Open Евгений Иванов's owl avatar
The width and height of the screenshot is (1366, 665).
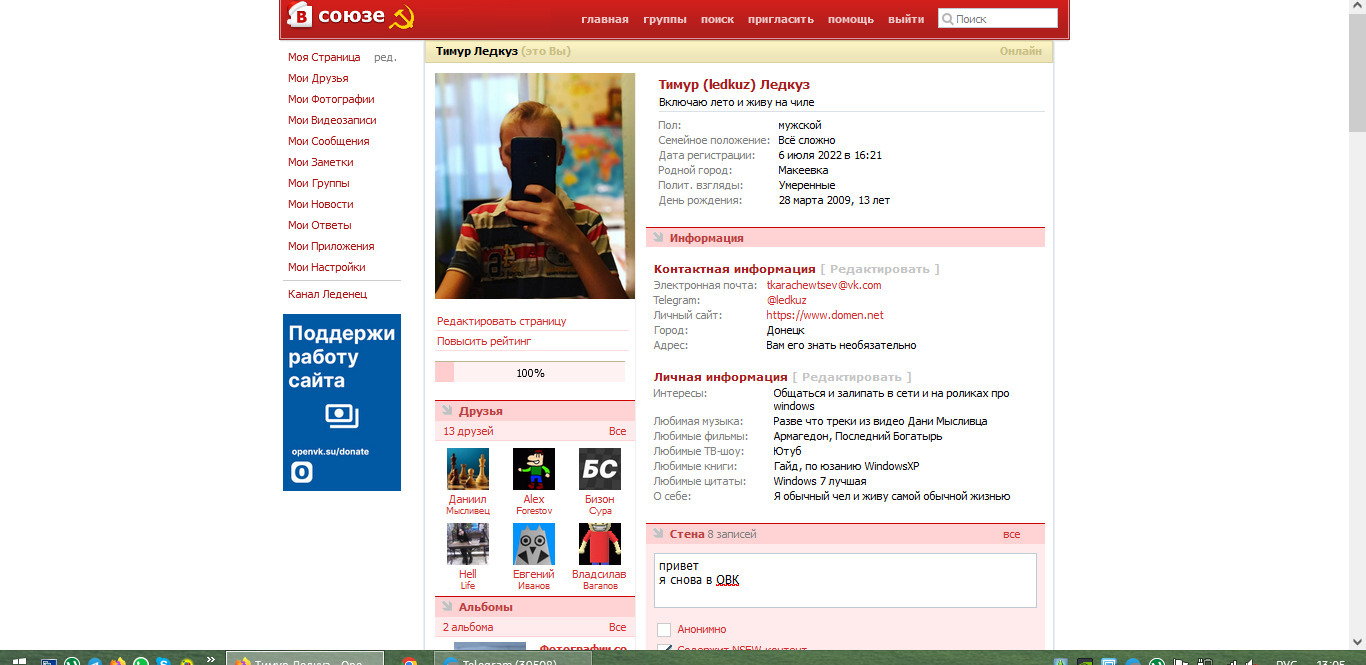point(534,544)
